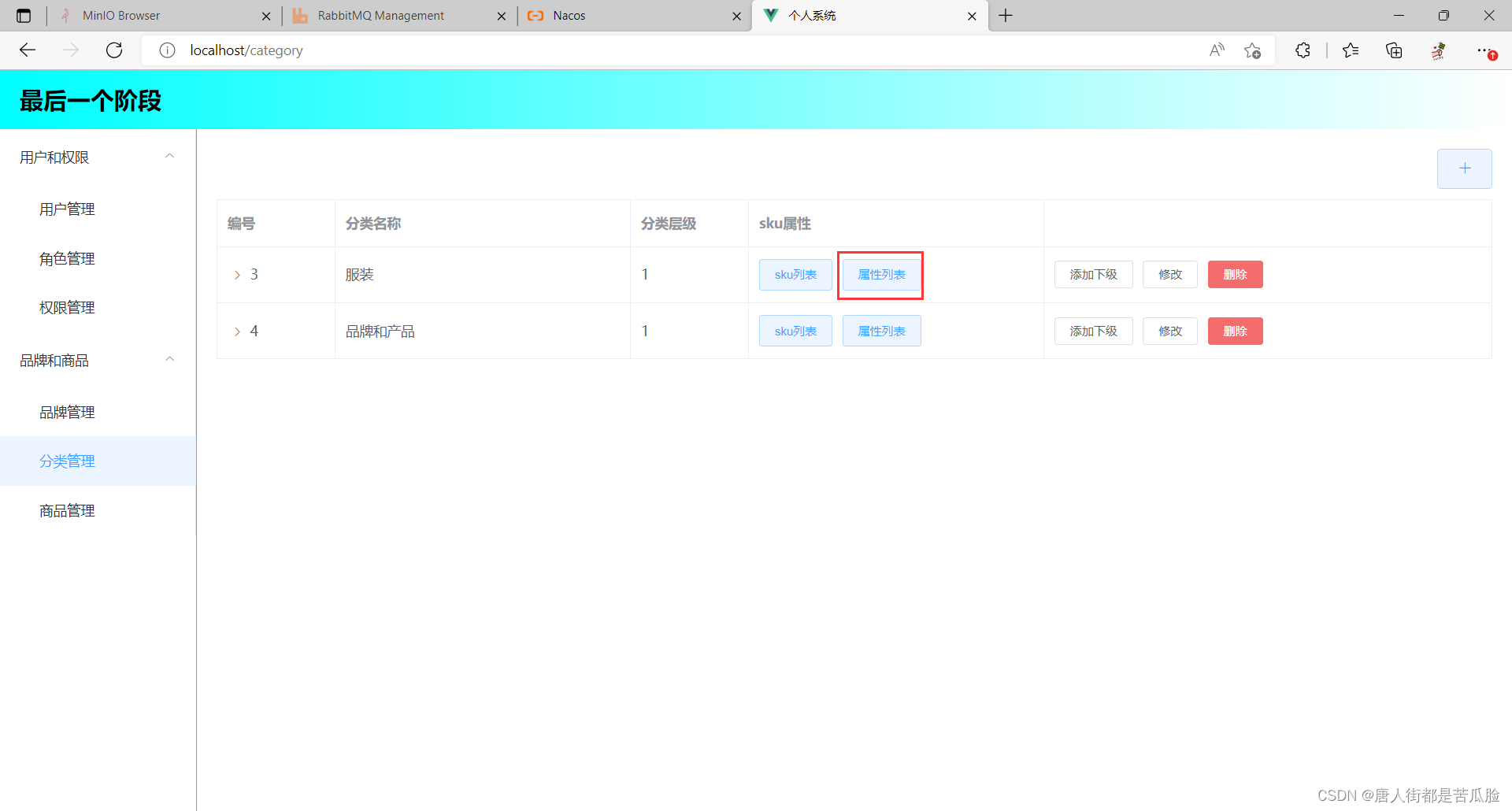Viewport: 1512px width, 811px height.
Task: Switch to the RabbitMQ Management tab
Action: pyautogui.click(x=398, y=16)
